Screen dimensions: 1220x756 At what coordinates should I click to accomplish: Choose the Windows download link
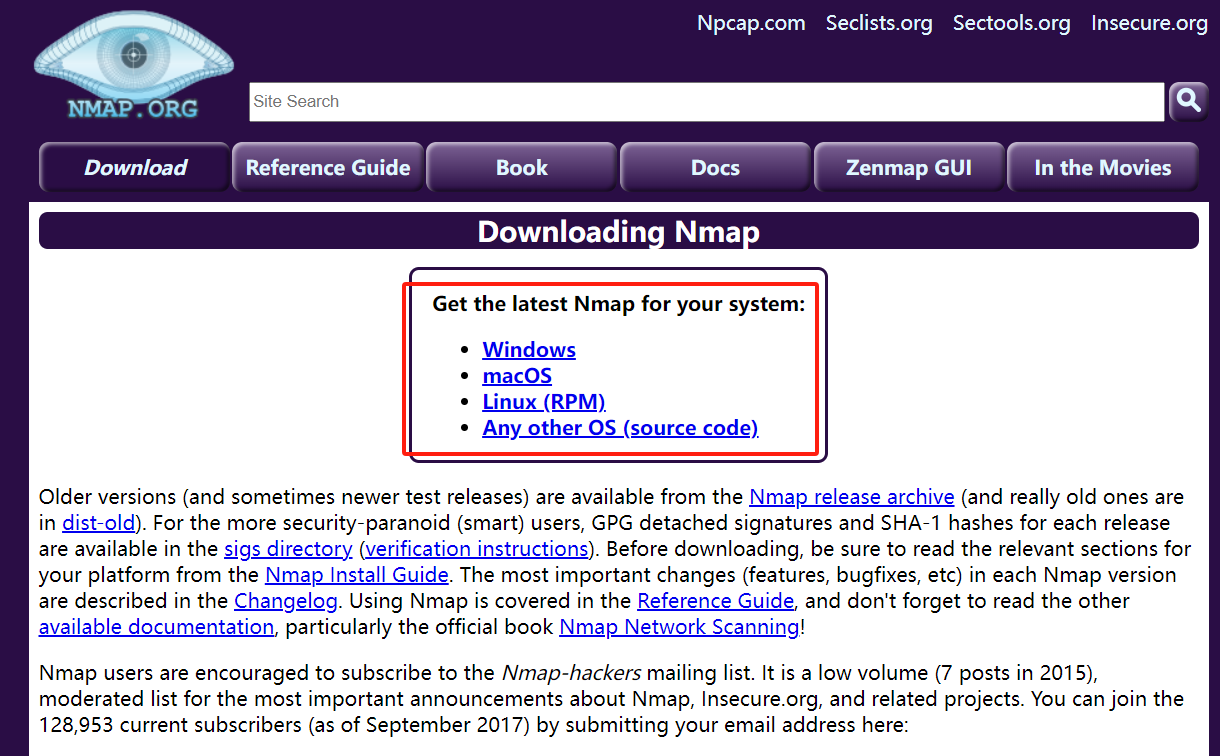[529, 350]
